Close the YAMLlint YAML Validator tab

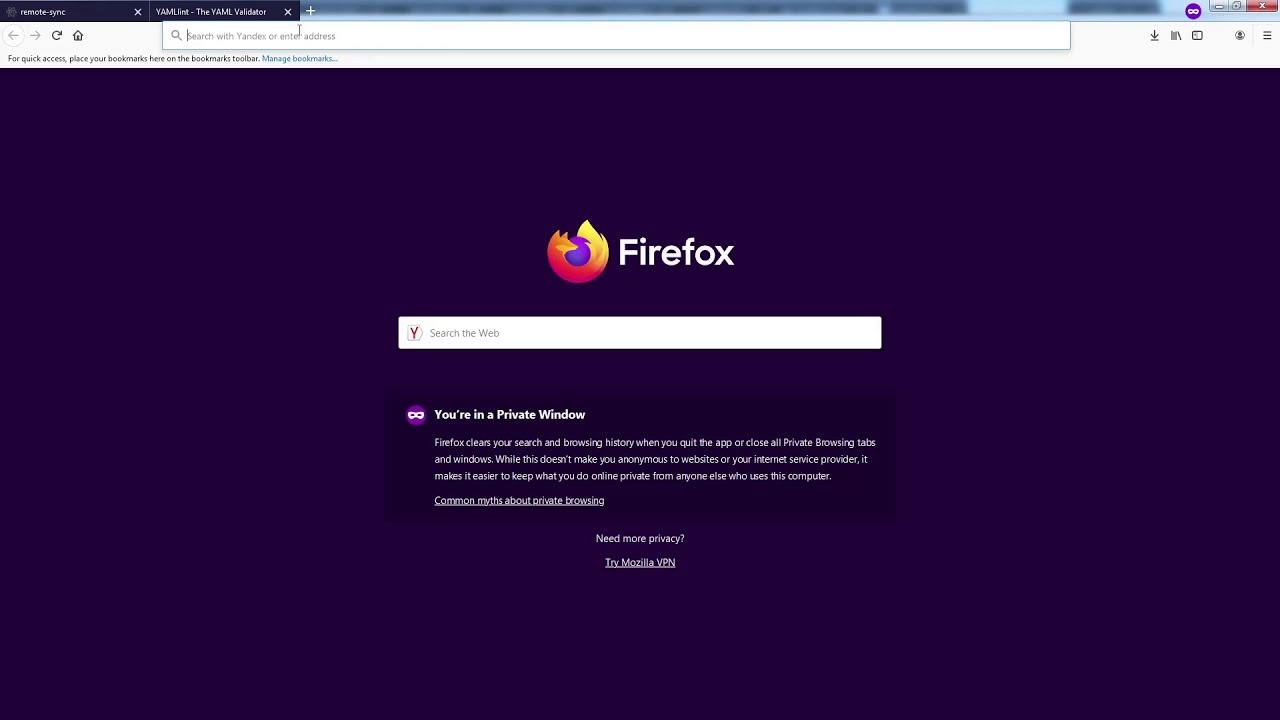click(288, 12)
